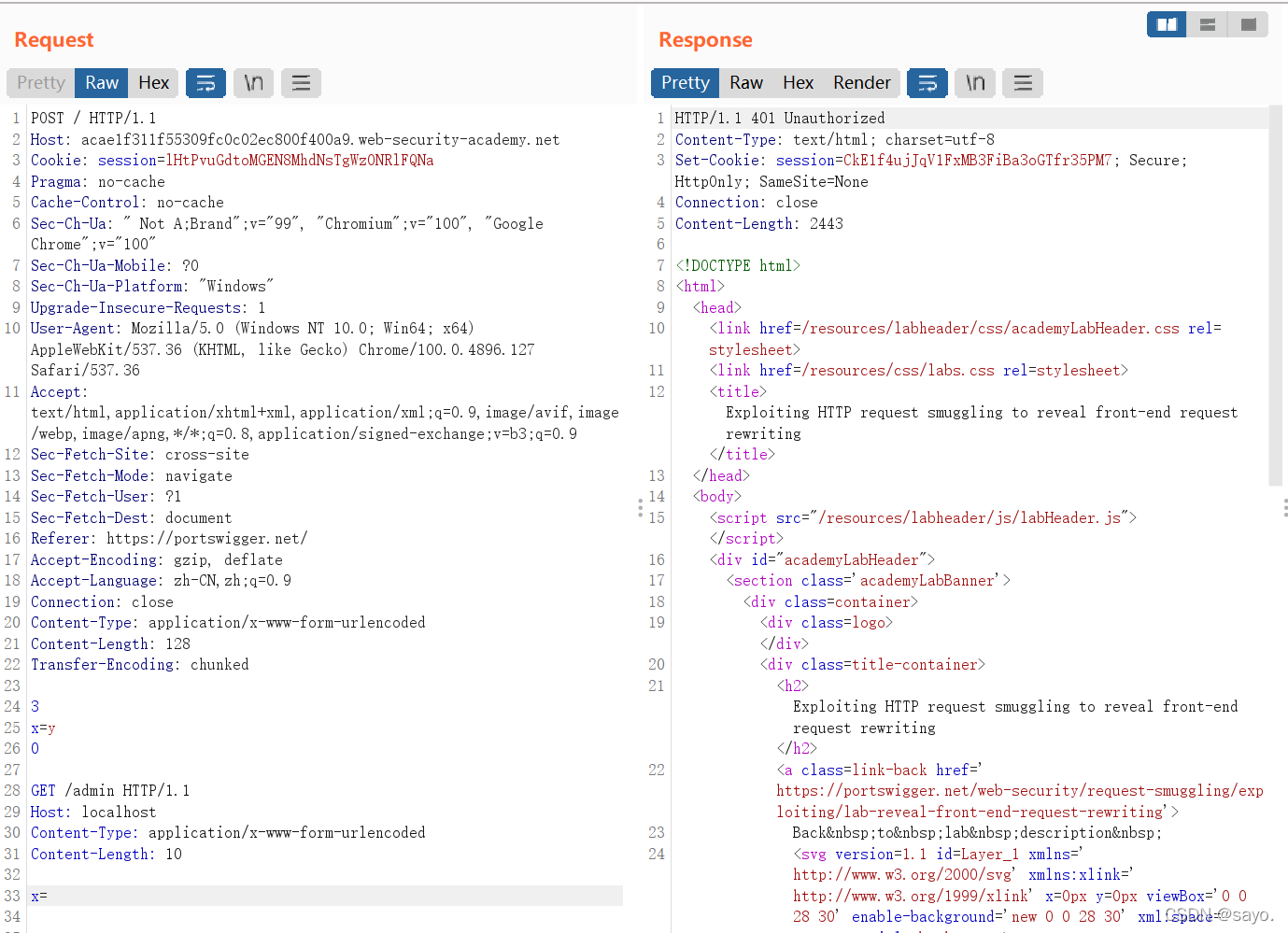Toggle show non-printable characters in Request panel
This screenshot has height=933, width=1288.
pyautogui.click(x=253, y=83)
